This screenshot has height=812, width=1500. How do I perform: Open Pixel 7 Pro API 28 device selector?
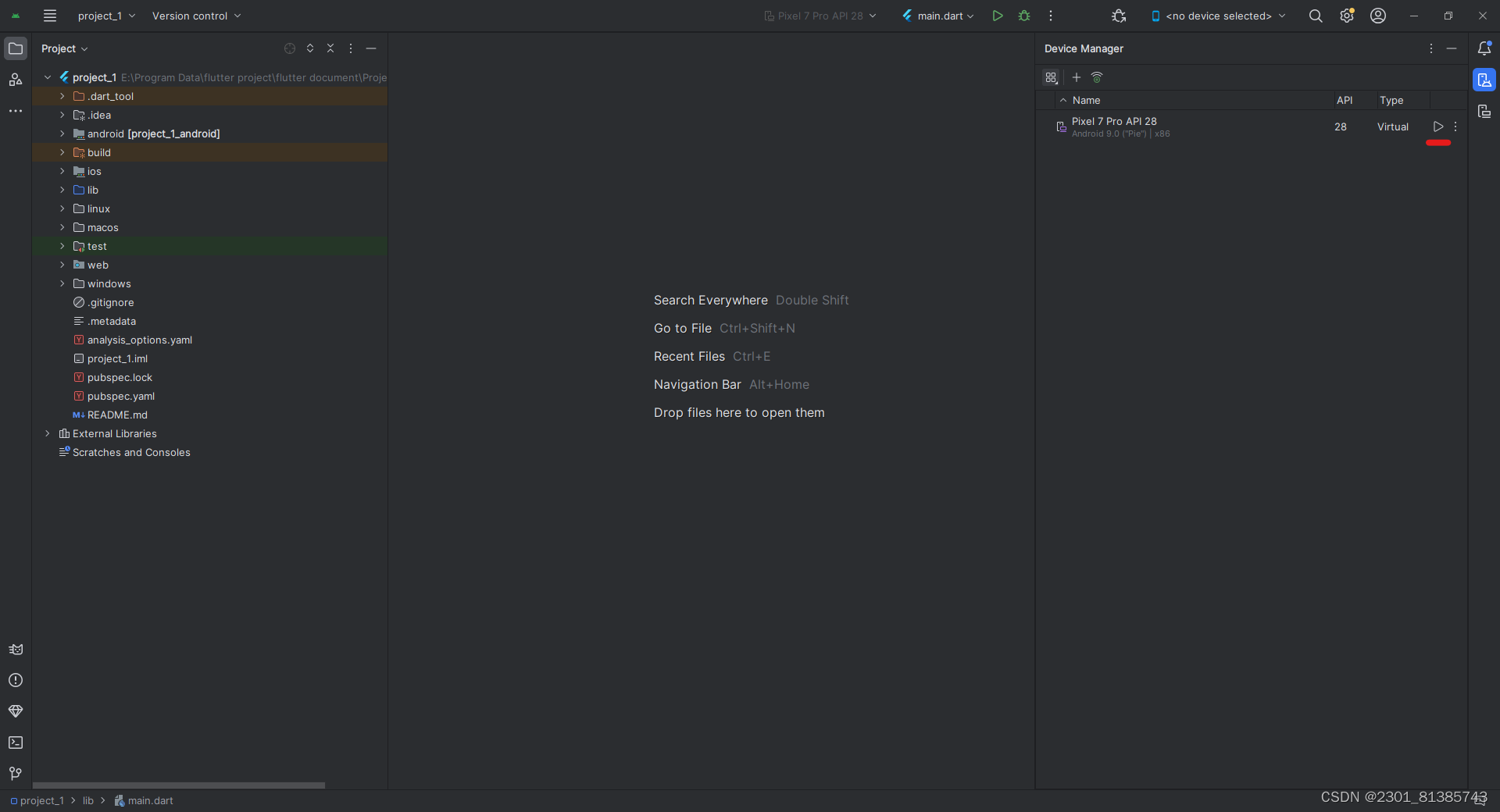(820, 16)
